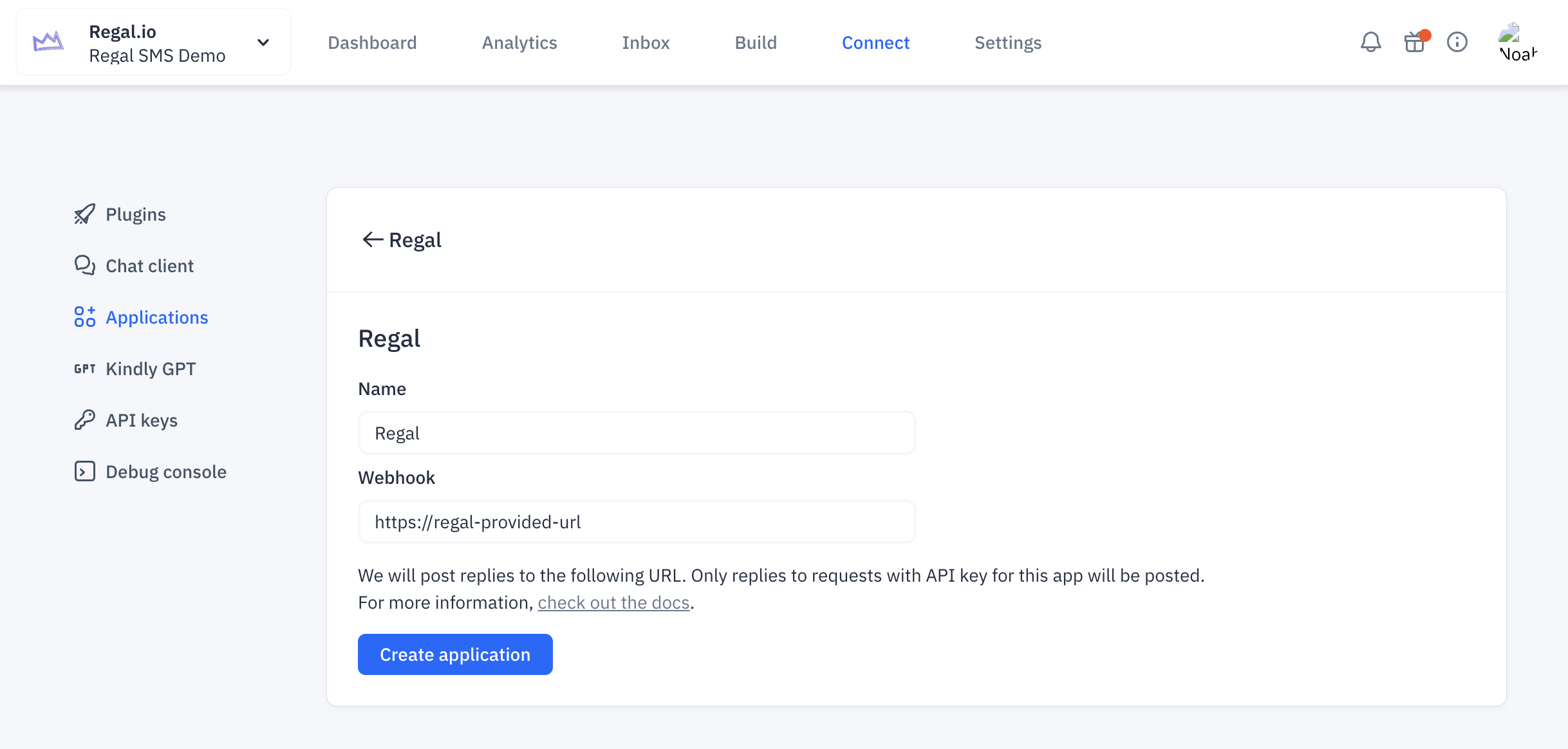Click the Debug console terminal icon

click(x=84, y=472)
